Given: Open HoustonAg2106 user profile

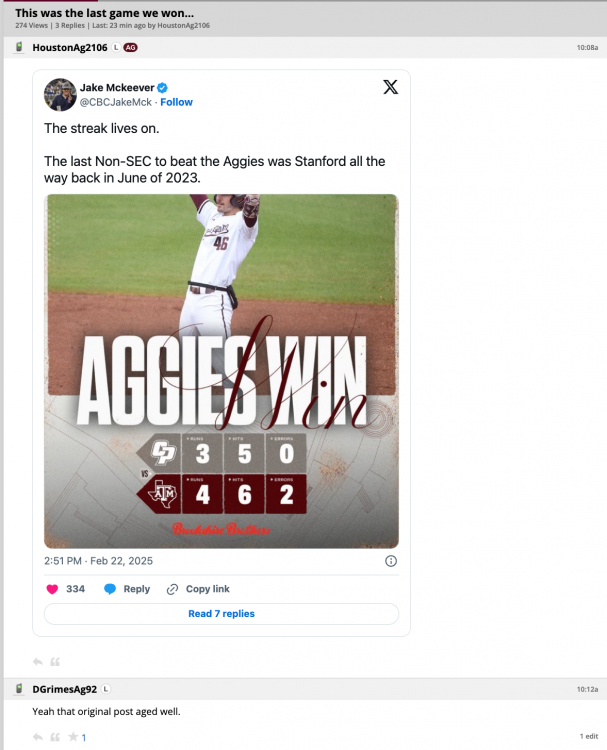Looking at the screenshot, I should click(x=70, y=47).
